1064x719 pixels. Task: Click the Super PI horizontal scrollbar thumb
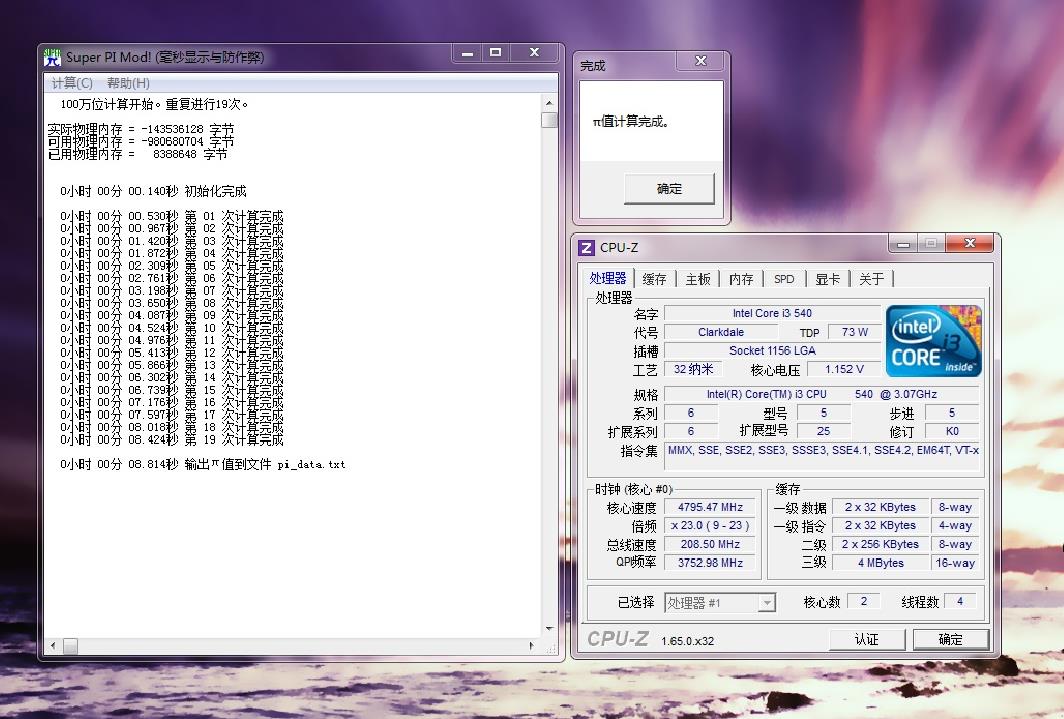70,646
